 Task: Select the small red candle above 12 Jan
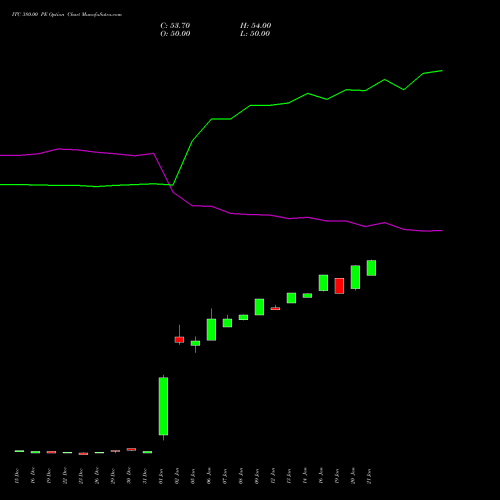coord(275,309)
